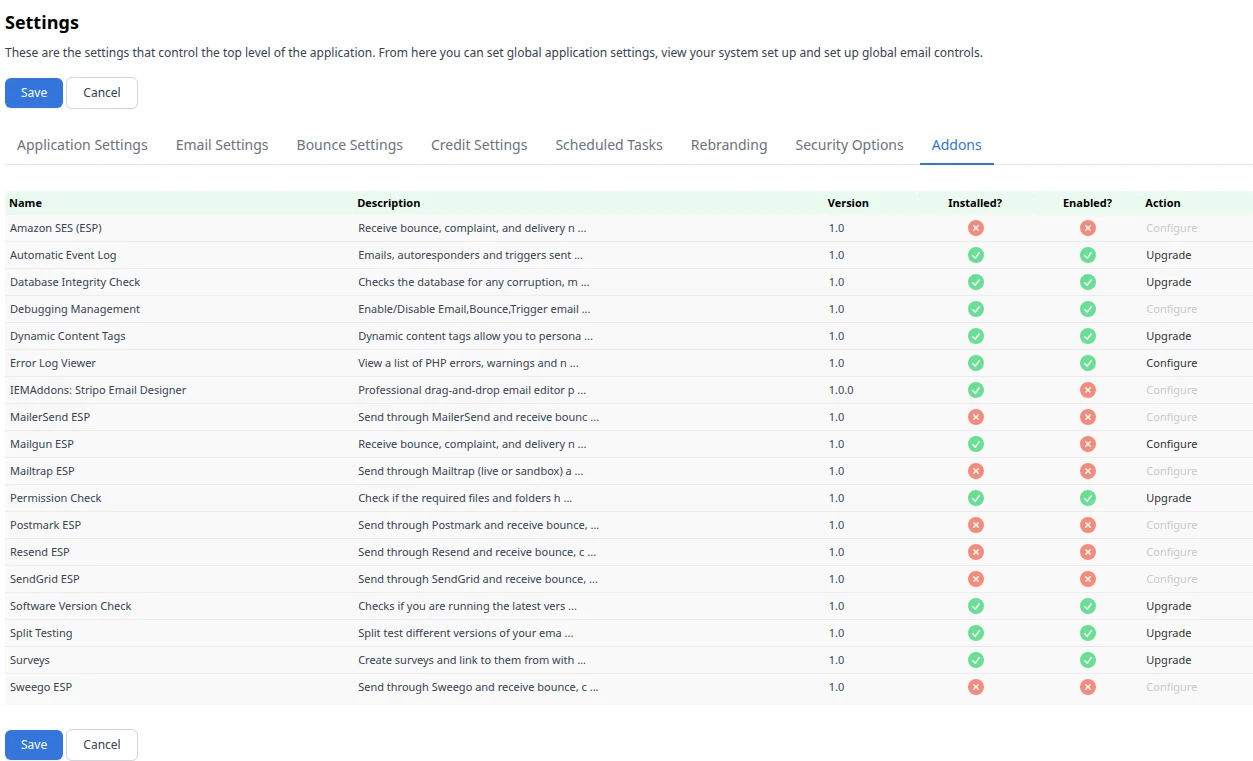Switch to the Rebranding tab

pos(729,145)
